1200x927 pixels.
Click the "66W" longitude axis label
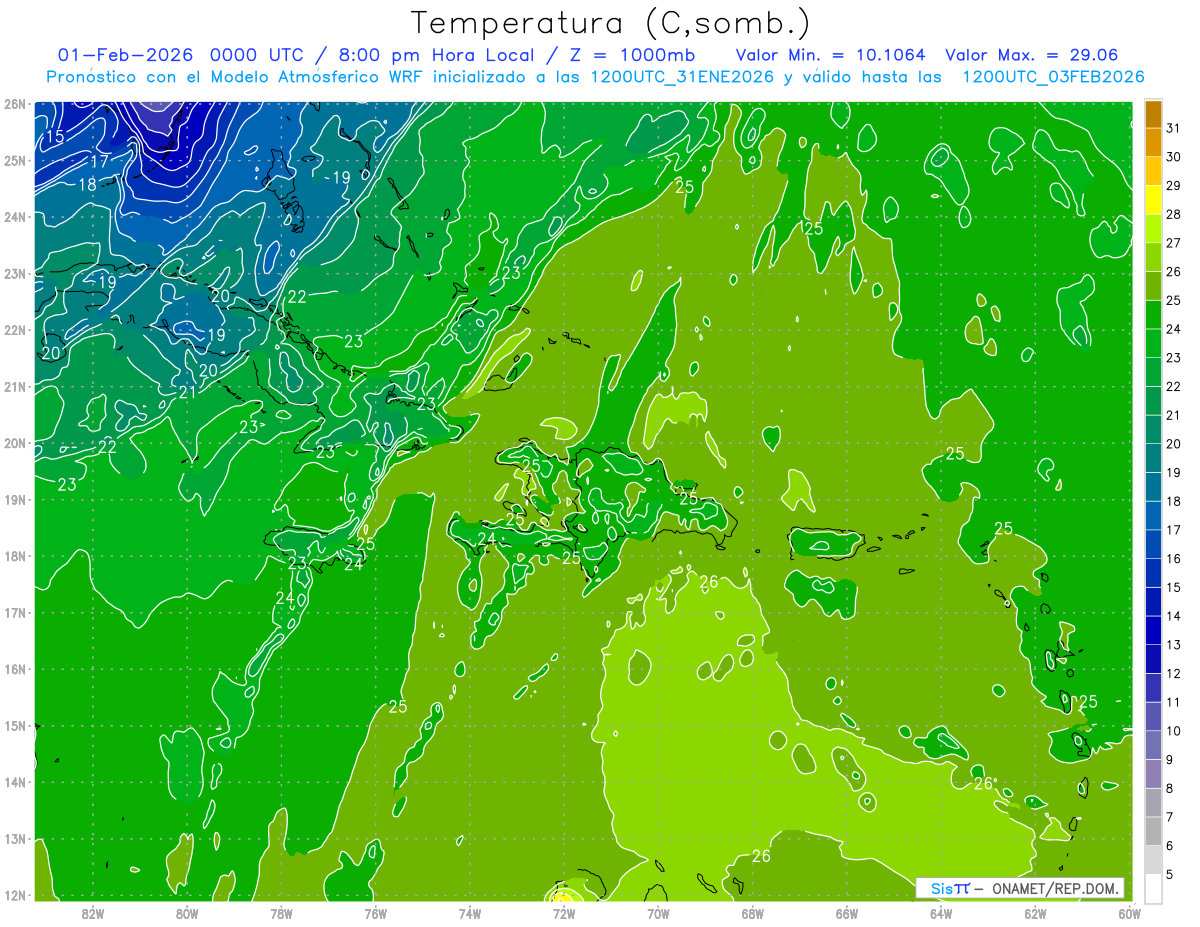(x=847, y=913)
